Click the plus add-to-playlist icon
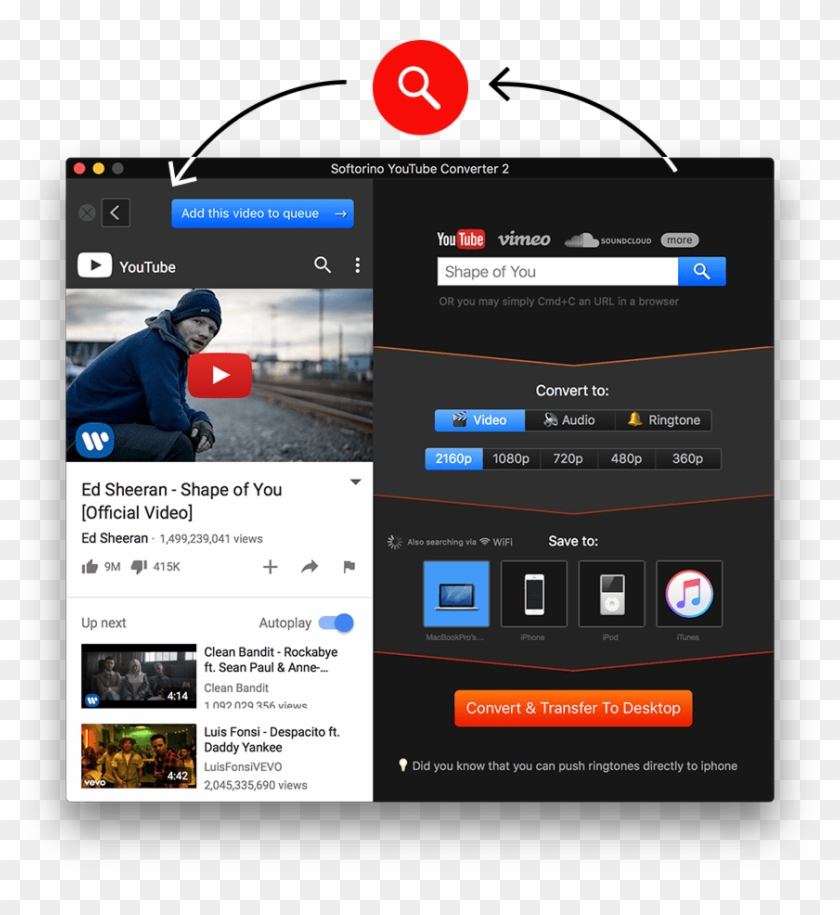 click(x=270, y=567)
